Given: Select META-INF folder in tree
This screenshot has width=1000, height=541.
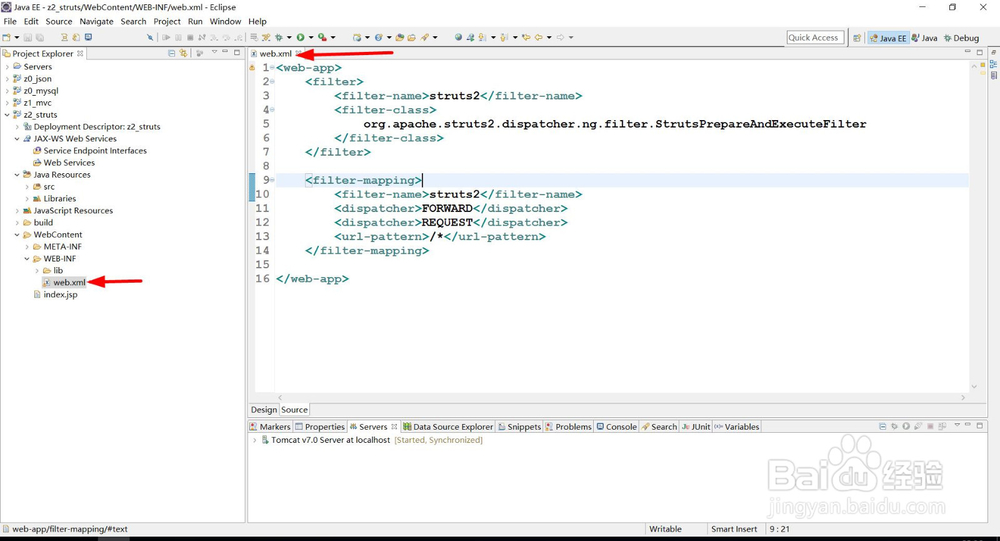Looking at the screenshot, I should 62,247.
